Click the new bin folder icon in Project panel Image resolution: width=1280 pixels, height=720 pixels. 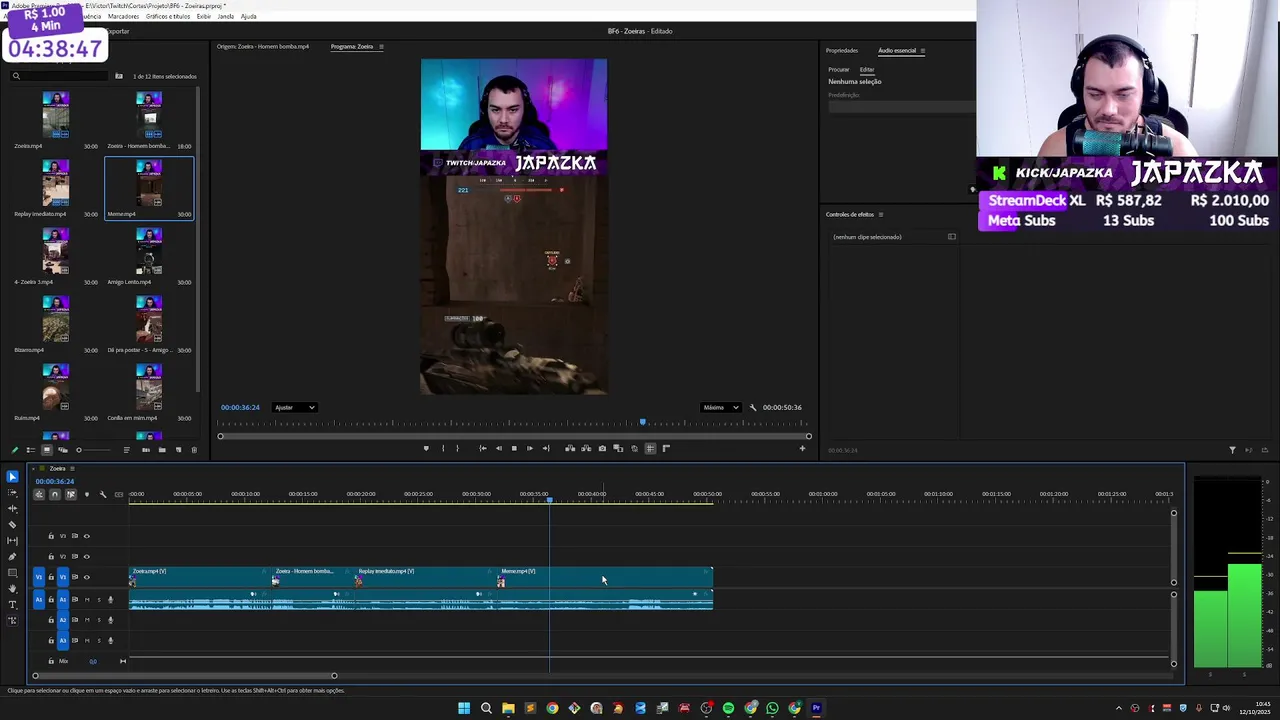162,450
